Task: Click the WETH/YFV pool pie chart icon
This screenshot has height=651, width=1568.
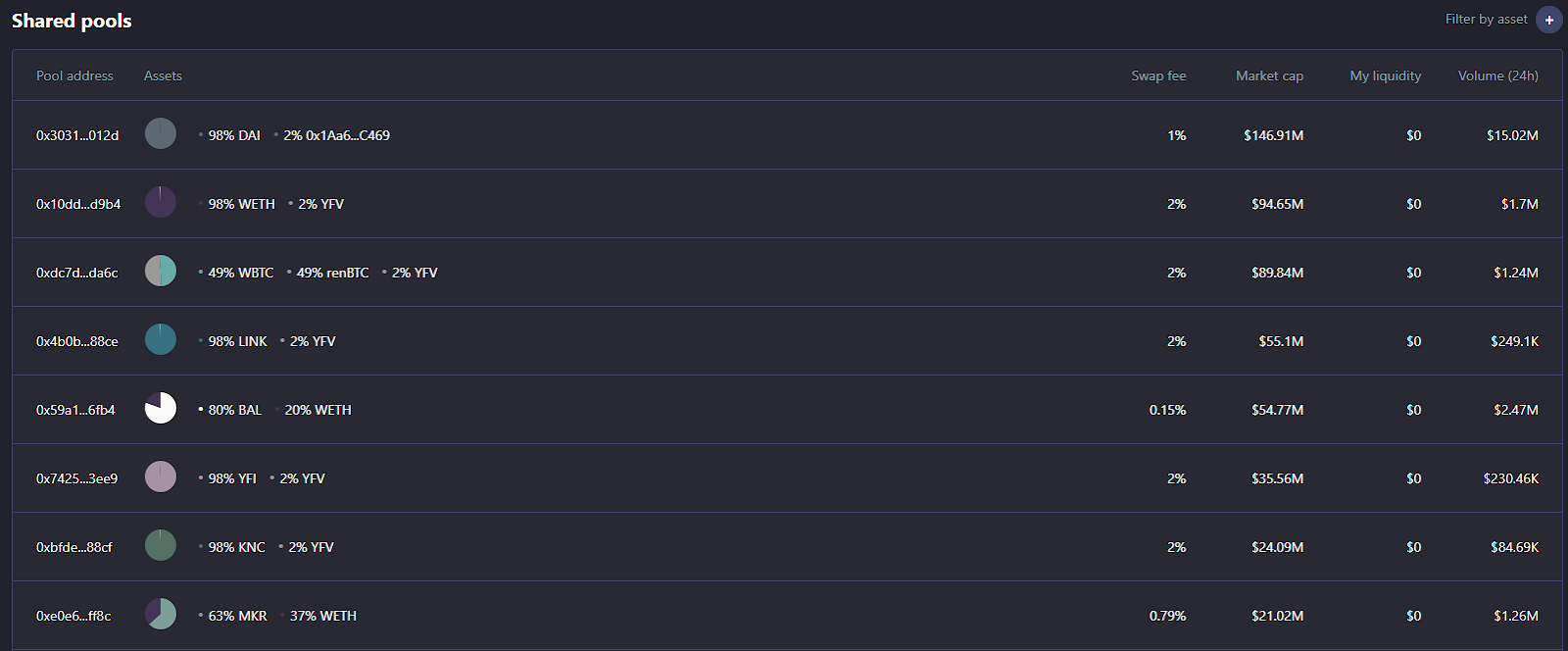Action: [161, 202]
